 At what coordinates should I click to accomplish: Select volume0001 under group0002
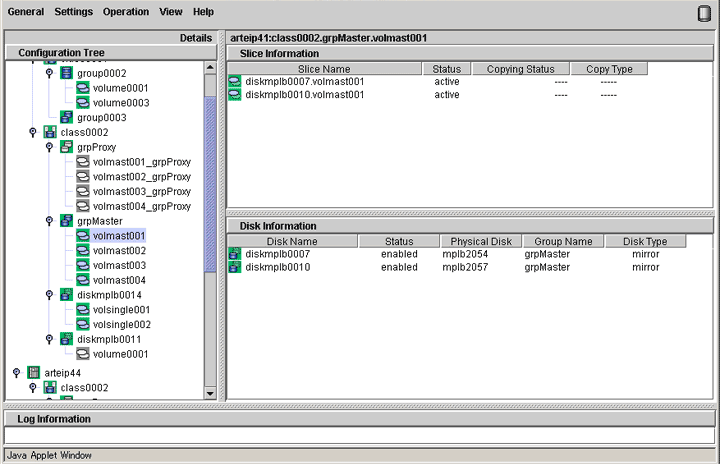point(120,88)
